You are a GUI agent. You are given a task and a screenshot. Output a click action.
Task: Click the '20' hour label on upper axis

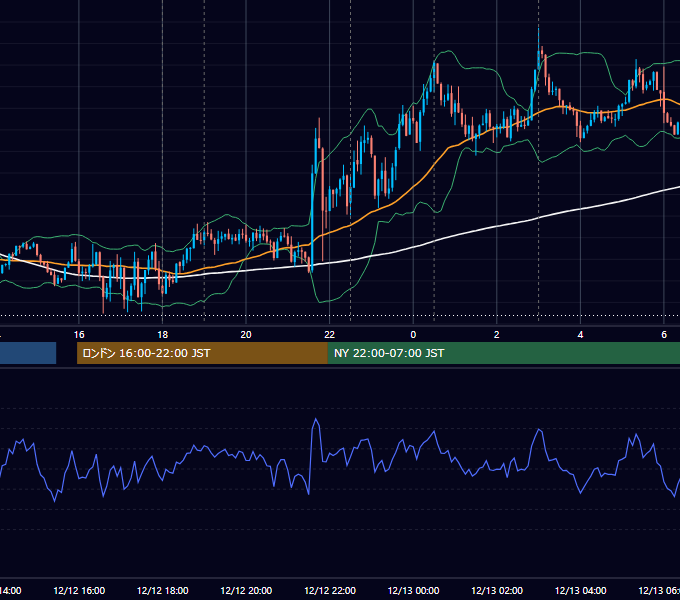pyautogui.click(x=246, y=335)
